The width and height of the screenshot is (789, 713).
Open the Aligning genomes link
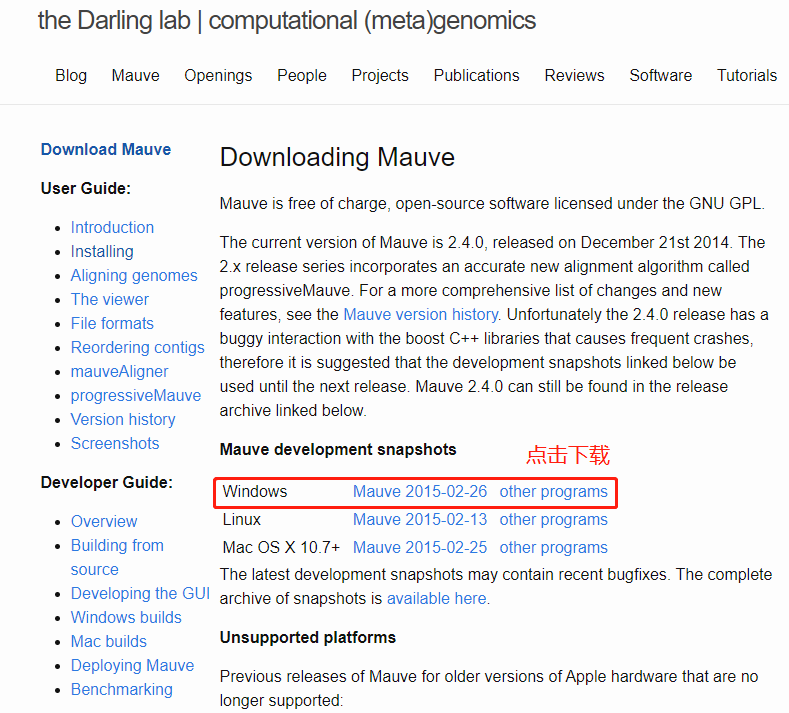(x=134, y=276)
